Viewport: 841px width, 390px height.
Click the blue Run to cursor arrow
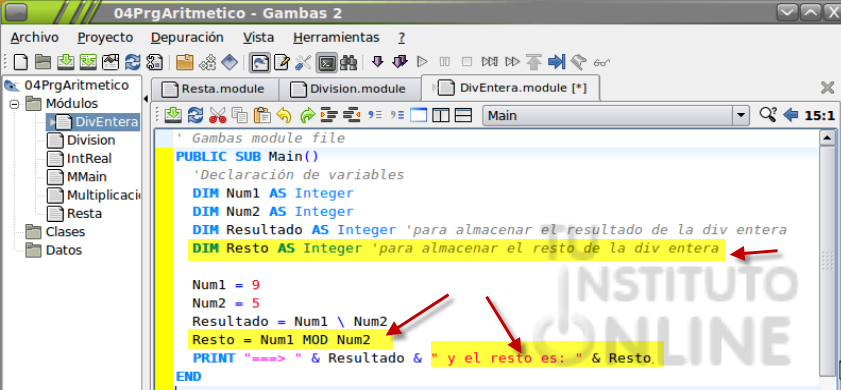[557, 62]
